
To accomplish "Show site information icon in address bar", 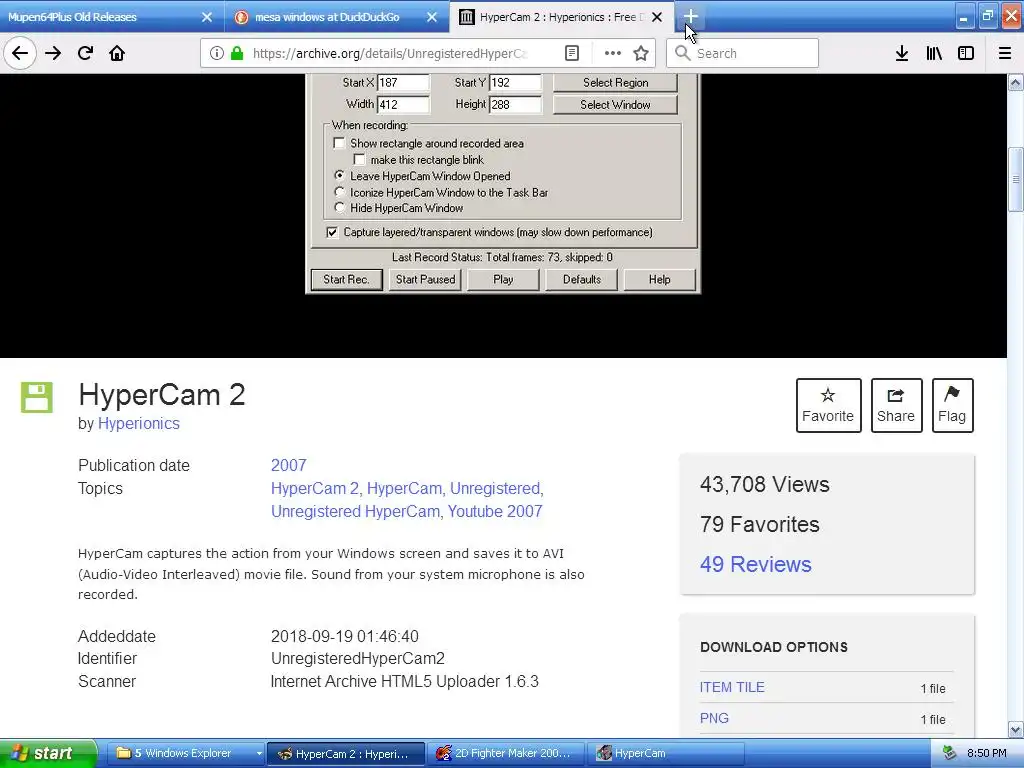I will (216, 54).
